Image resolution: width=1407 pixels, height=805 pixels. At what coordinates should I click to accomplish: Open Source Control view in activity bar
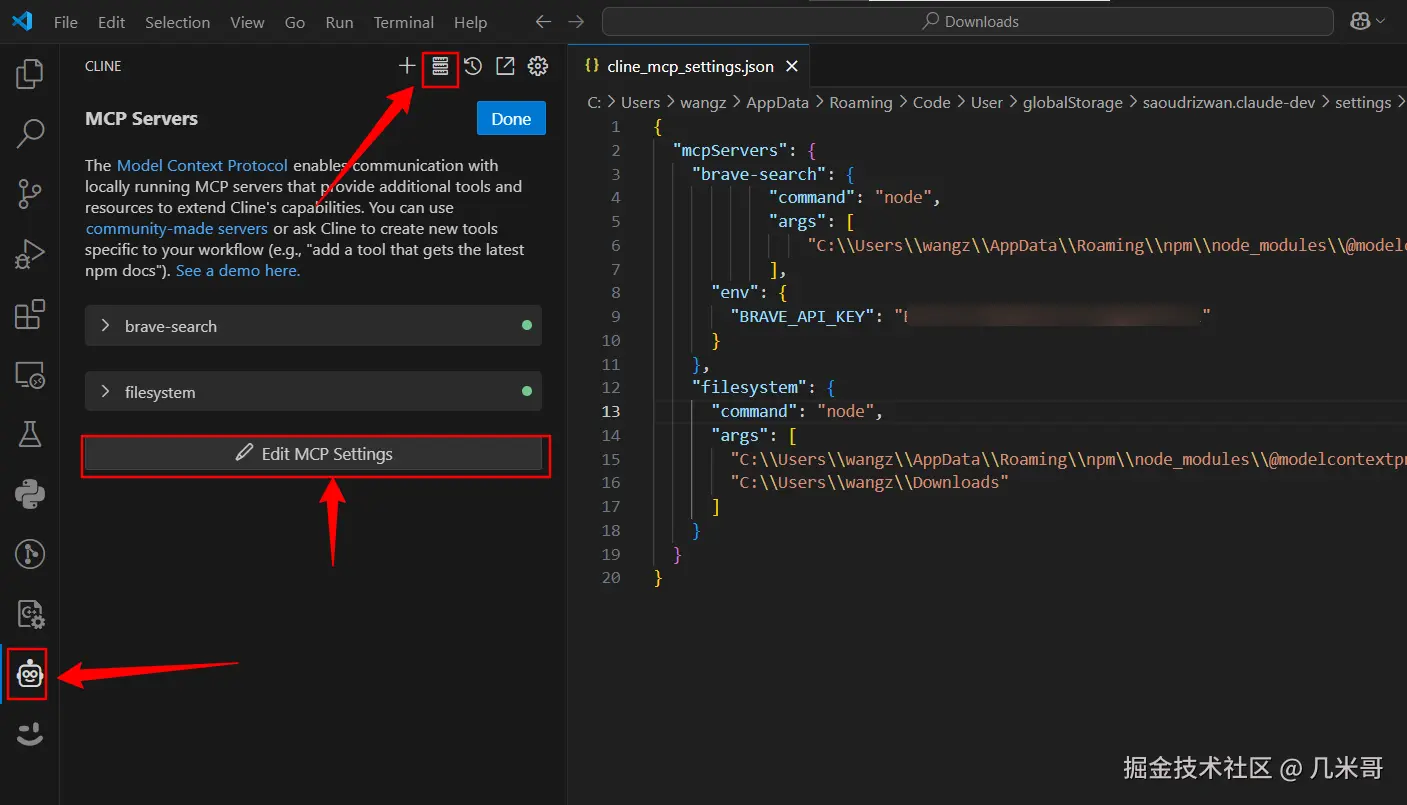(x=30, y=194)
